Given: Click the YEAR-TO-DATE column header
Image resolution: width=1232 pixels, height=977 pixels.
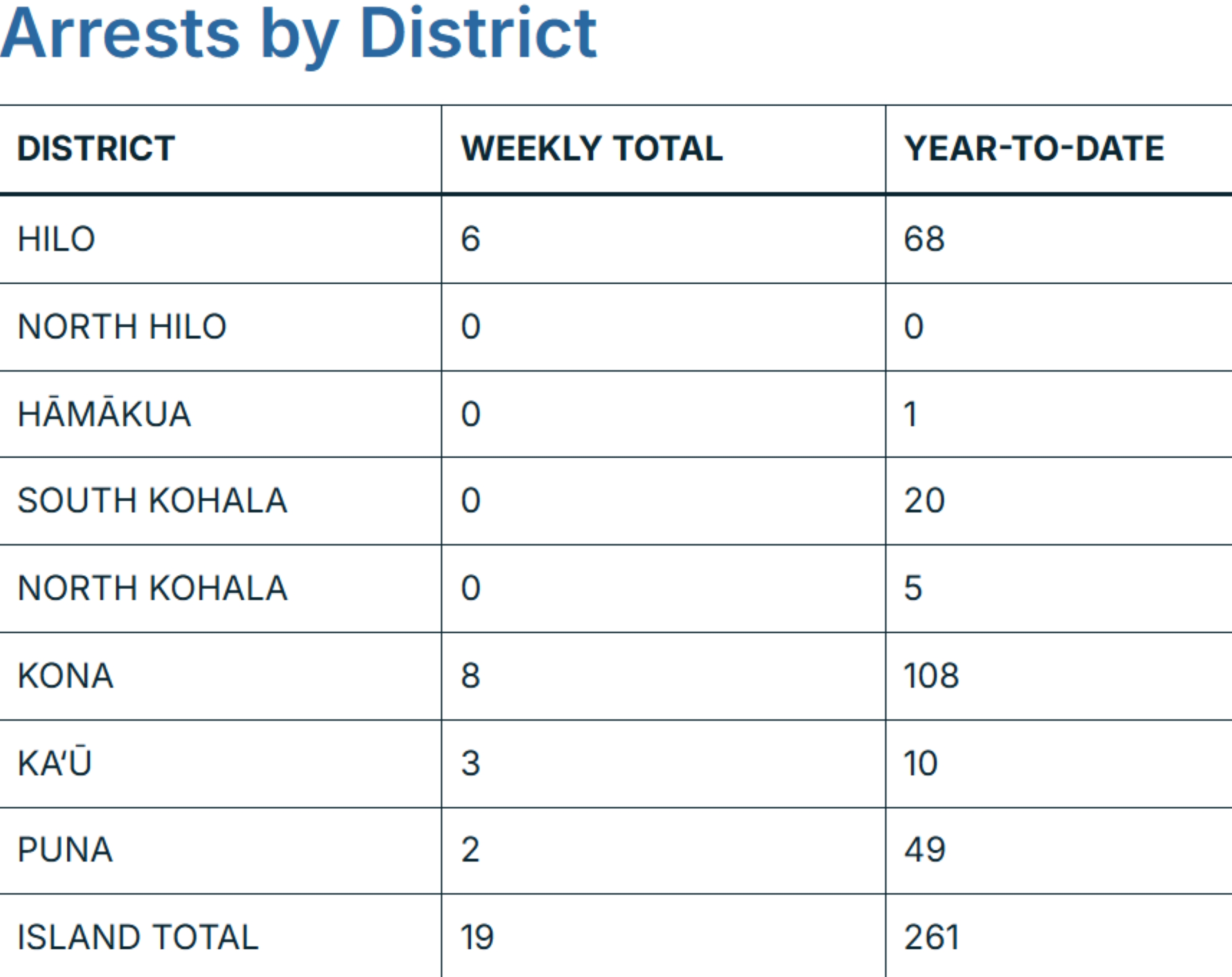Looking at the screenshot, I should pyautogui.click(x=1034, y=148).
